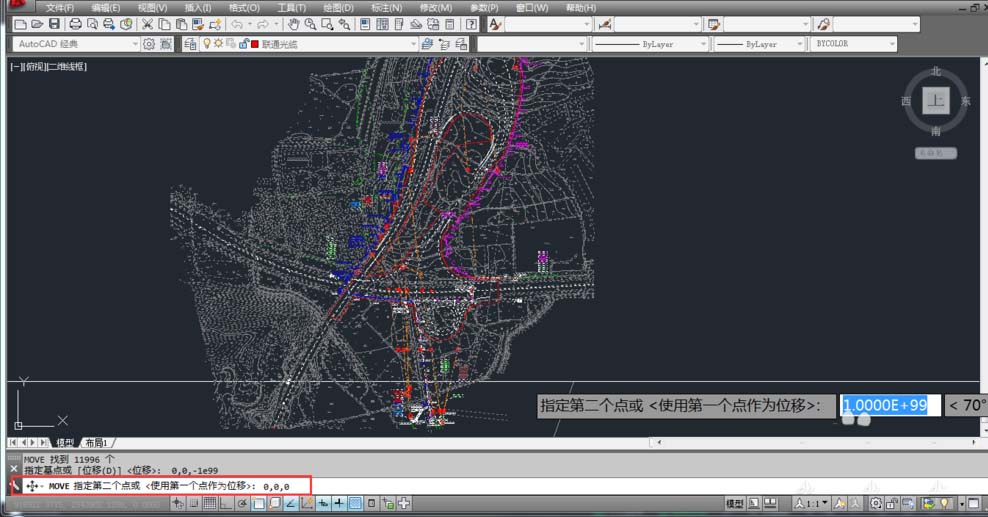Select the Cut scissors icon
Image resolution: width=988 pixels, height=517 pixels.
pos(147,24)
